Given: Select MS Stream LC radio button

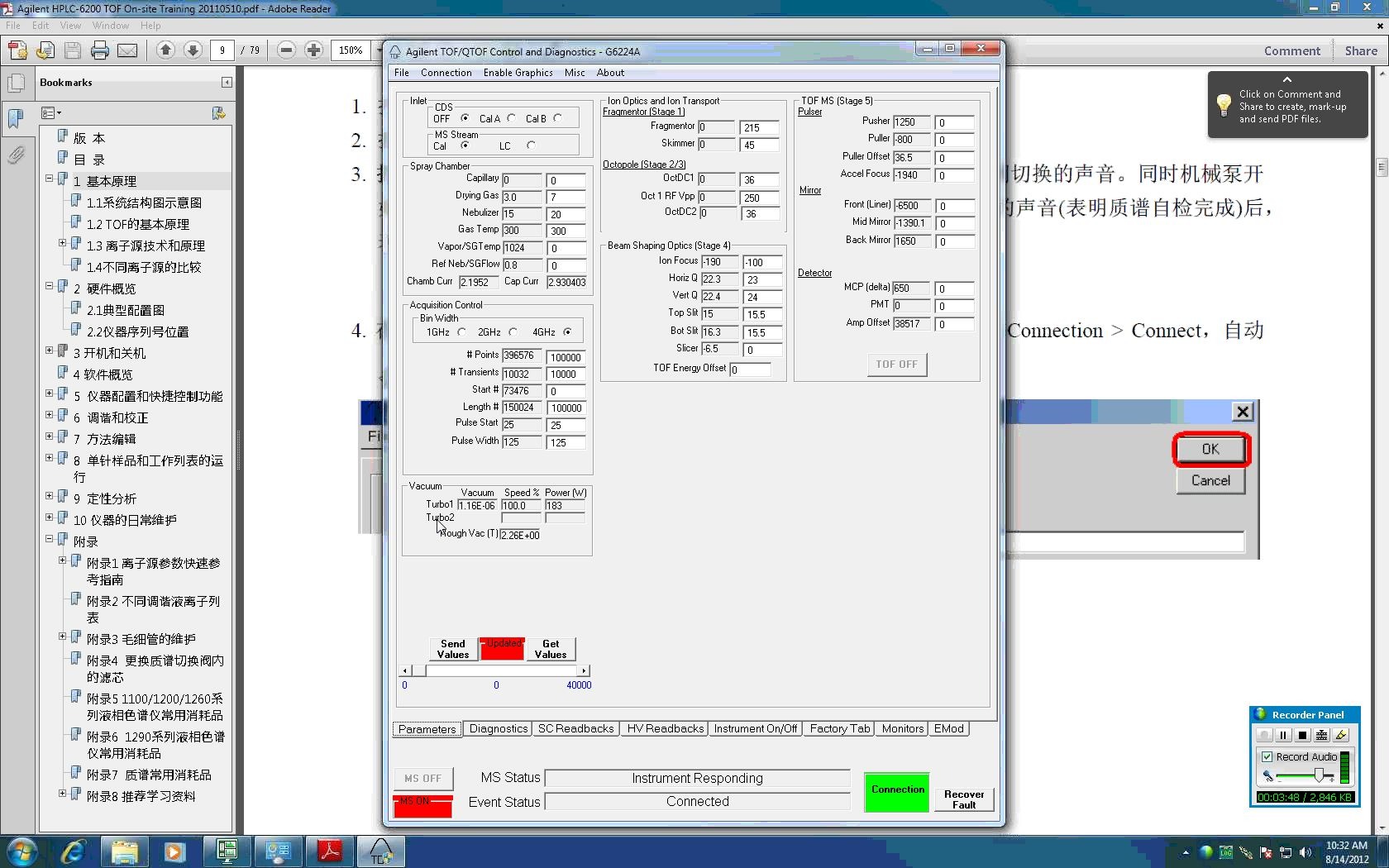Looking at the screenshot, I should click(x=531, y=145).
